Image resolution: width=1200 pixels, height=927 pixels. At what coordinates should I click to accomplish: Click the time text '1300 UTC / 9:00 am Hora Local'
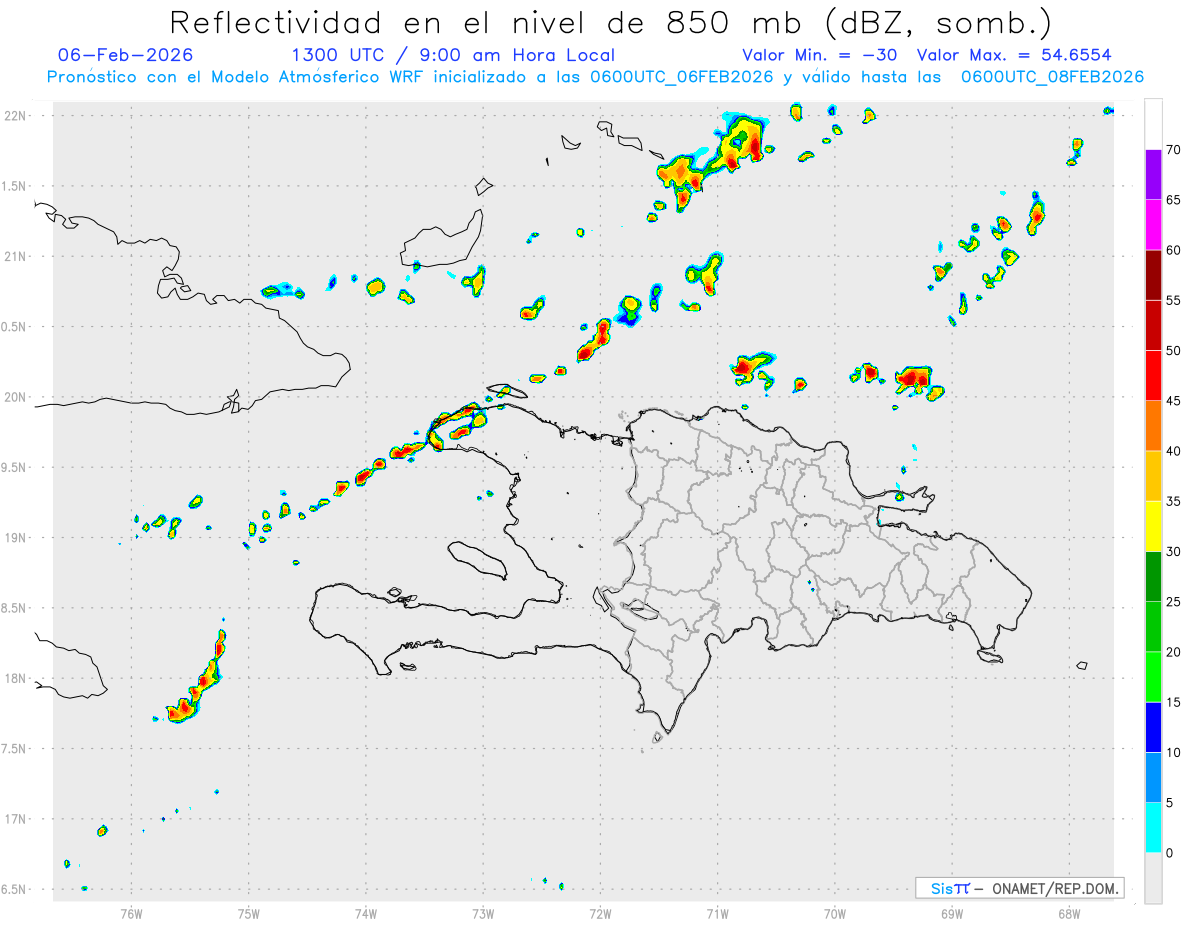click(x=453, y=55)
